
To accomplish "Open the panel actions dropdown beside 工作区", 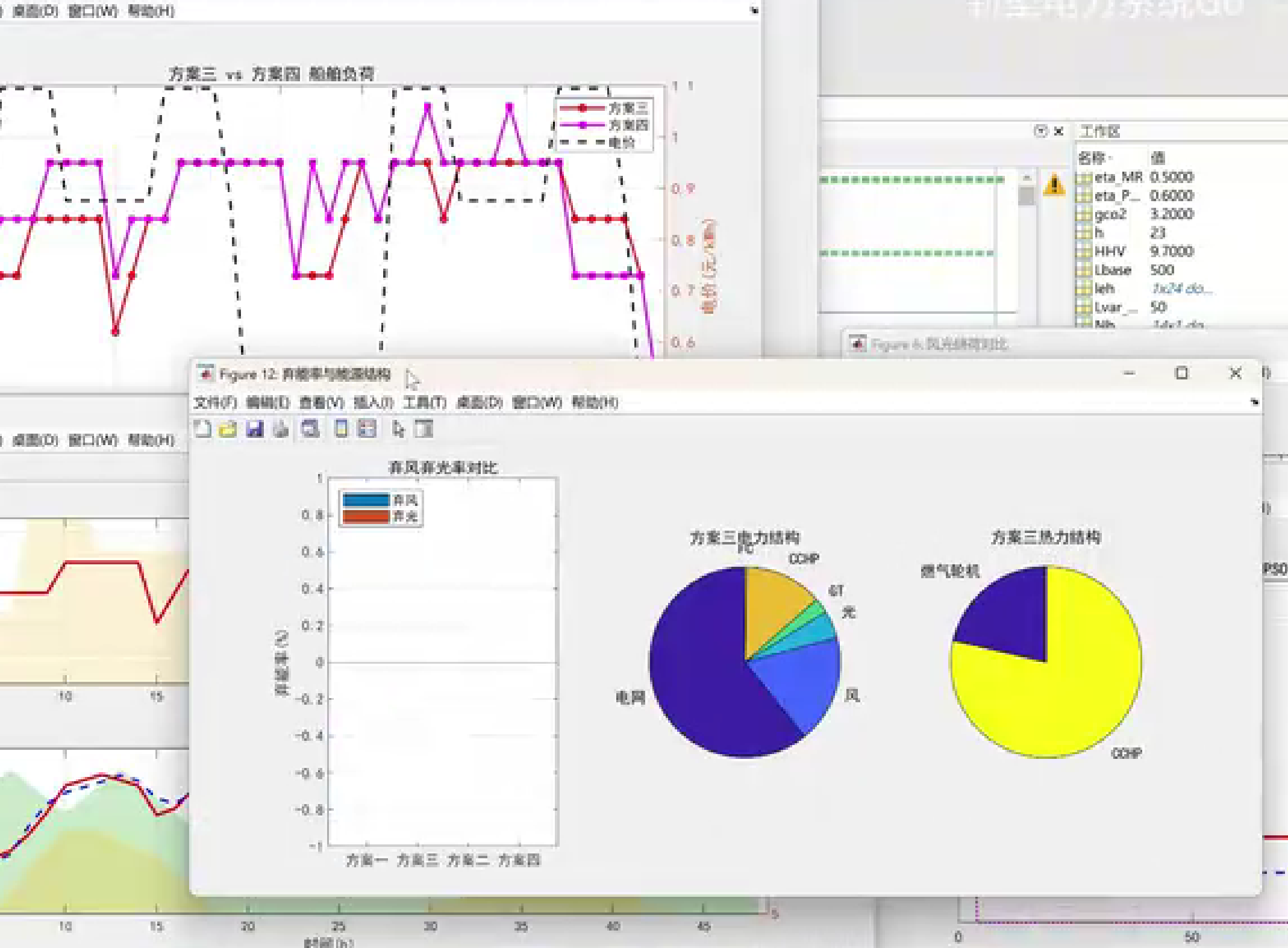I will [1040, 131].
